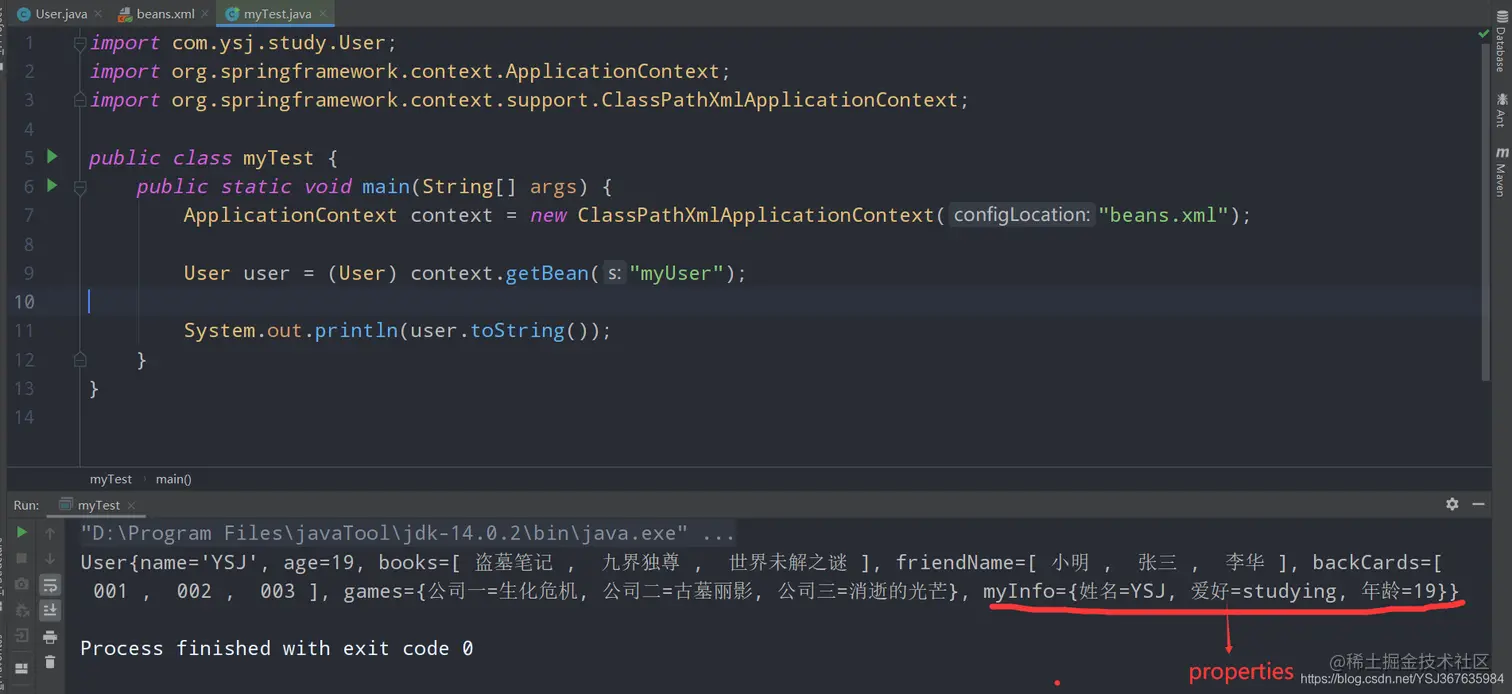Screen dimensions: 1512x694
Task: Click fold end marker on line 12
Action: [x=80, y=359]
